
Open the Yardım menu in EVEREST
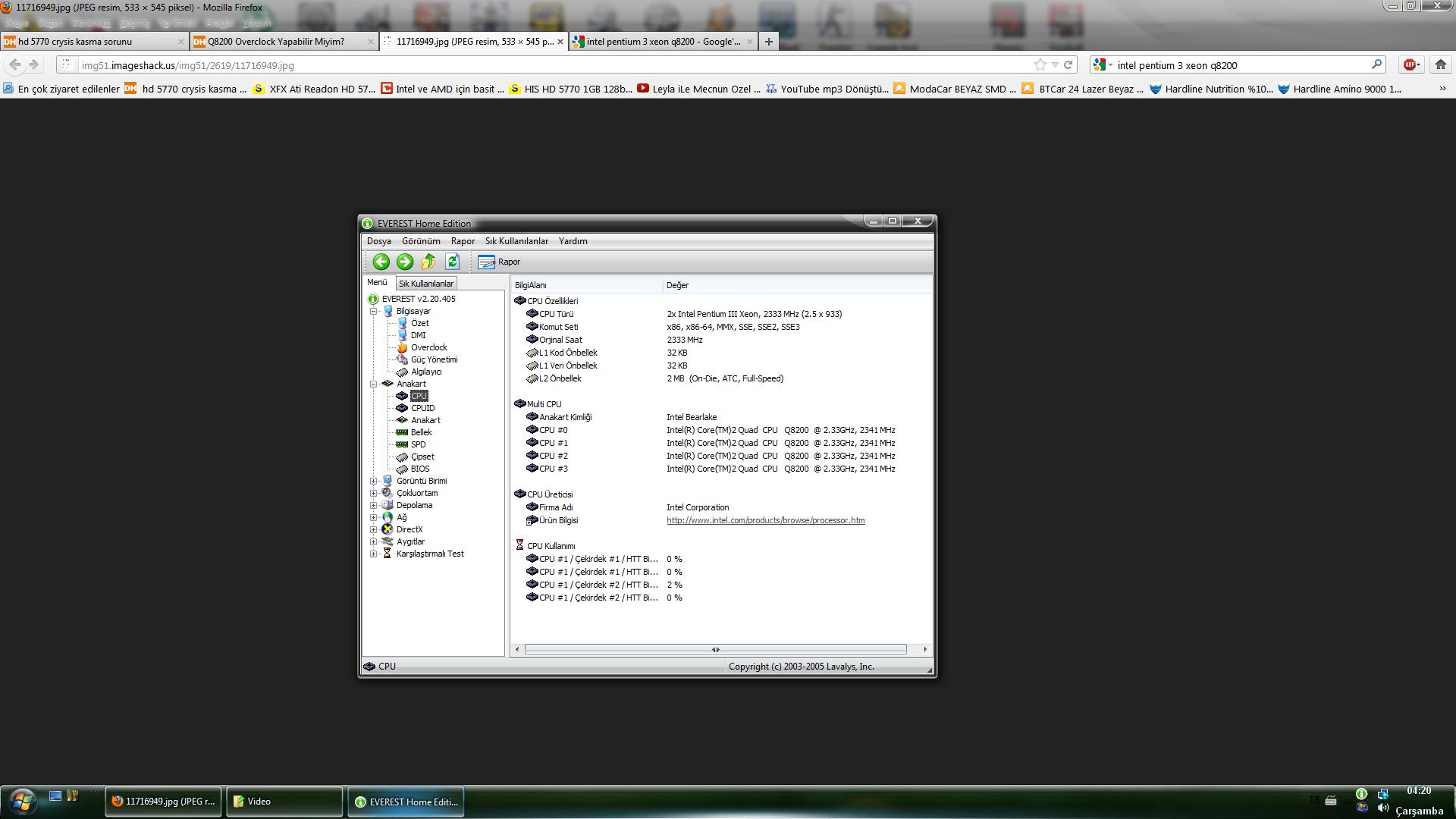pyautogui.click(x=573, y=241)
